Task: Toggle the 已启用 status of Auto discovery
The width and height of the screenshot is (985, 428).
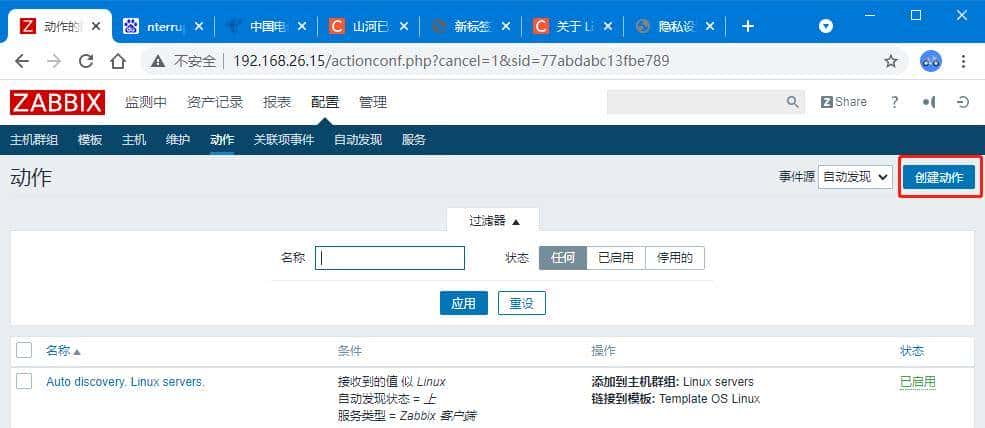Action: click(918, 381)
